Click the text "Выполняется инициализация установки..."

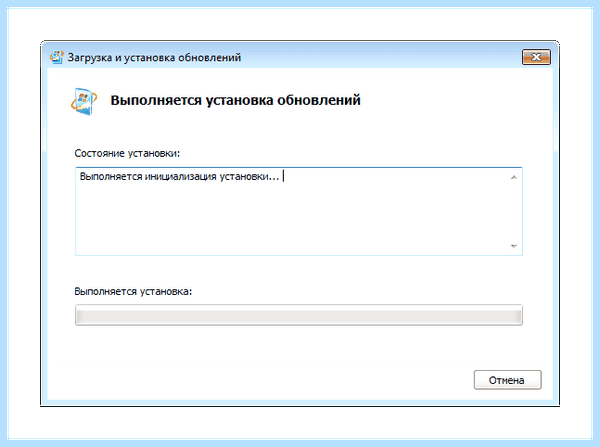point(179,176)
